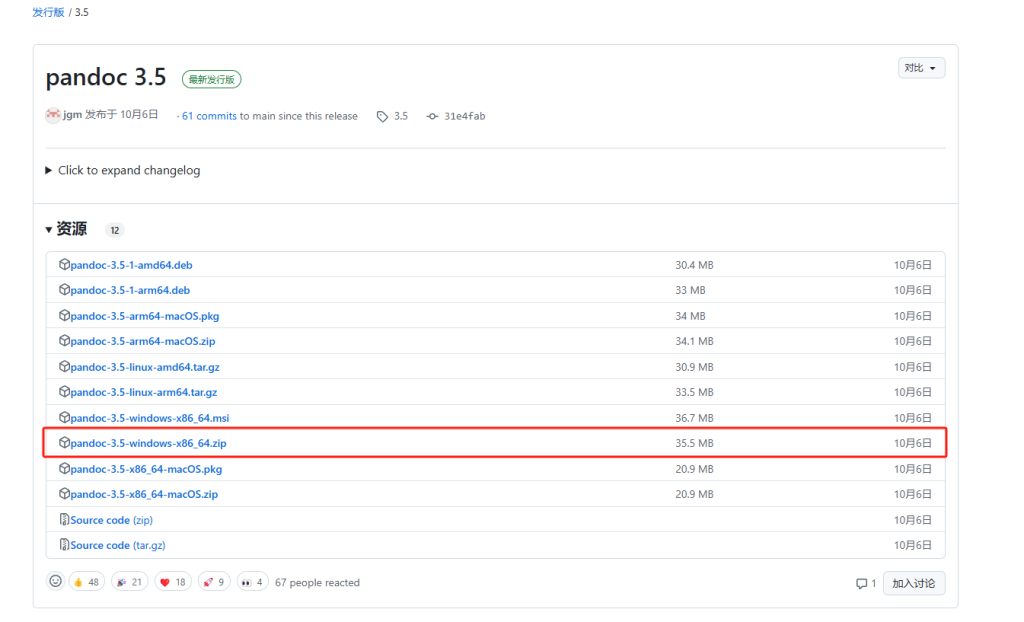1024x622 pixels.
Task: Download pandoc-3.5-arm64-macOS.pkg
Action: tap(144, 316)
